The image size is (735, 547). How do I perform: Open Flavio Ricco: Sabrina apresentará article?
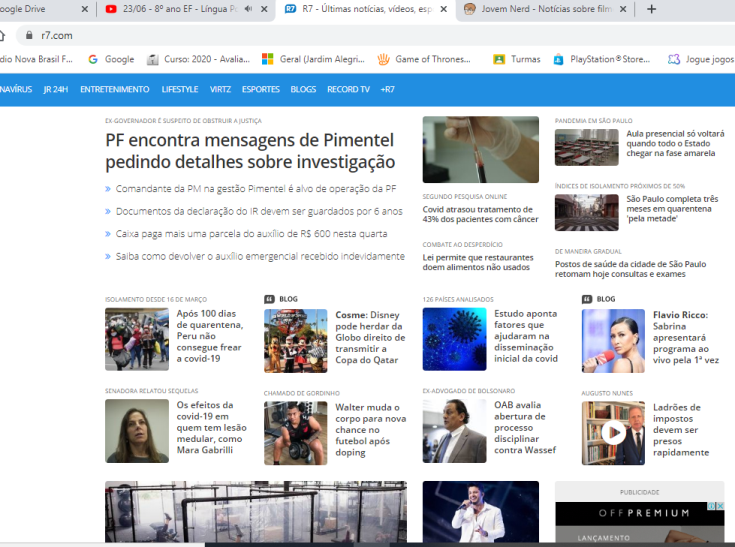click(x=686, y=337)
